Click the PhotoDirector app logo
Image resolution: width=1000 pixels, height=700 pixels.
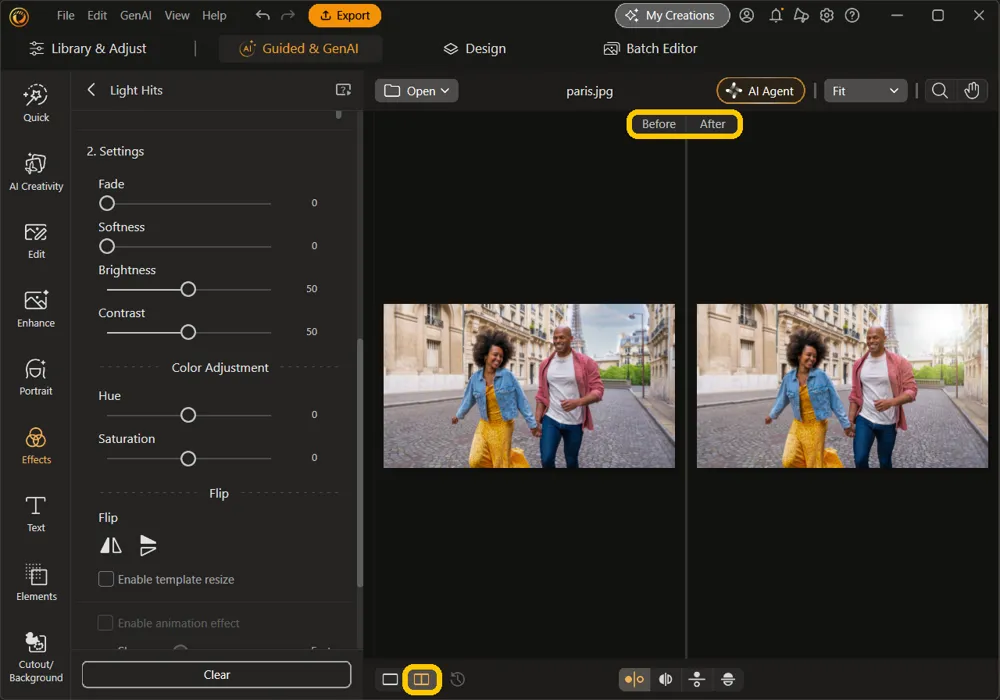pos(19,16)
